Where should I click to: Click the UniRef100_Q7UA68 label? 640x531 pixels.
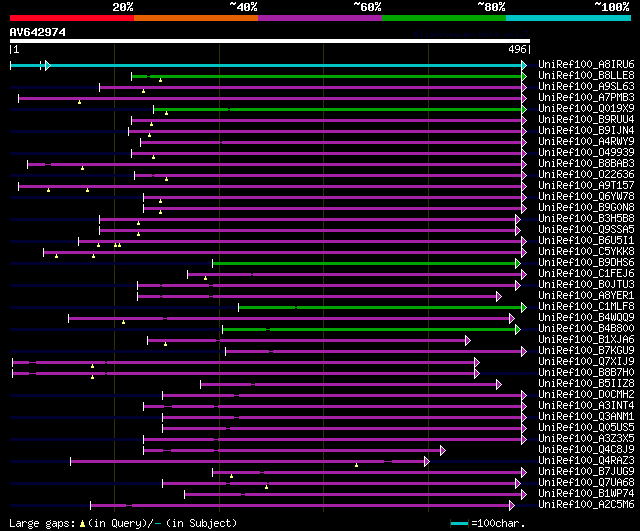pyautogui.click(x=586, y=483)
